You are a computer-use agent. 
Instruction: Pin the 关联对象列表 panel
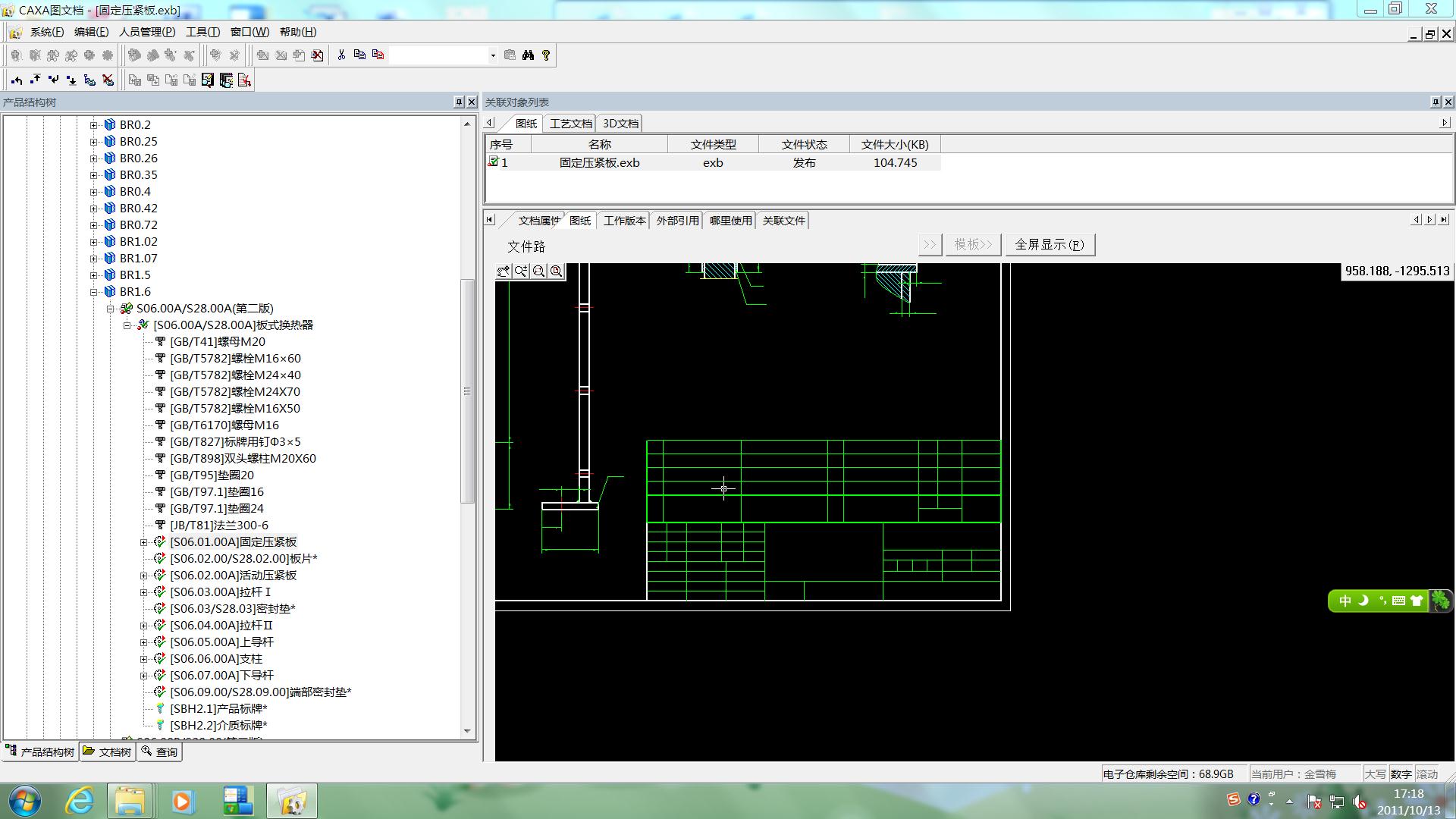tap(1436, 102)
